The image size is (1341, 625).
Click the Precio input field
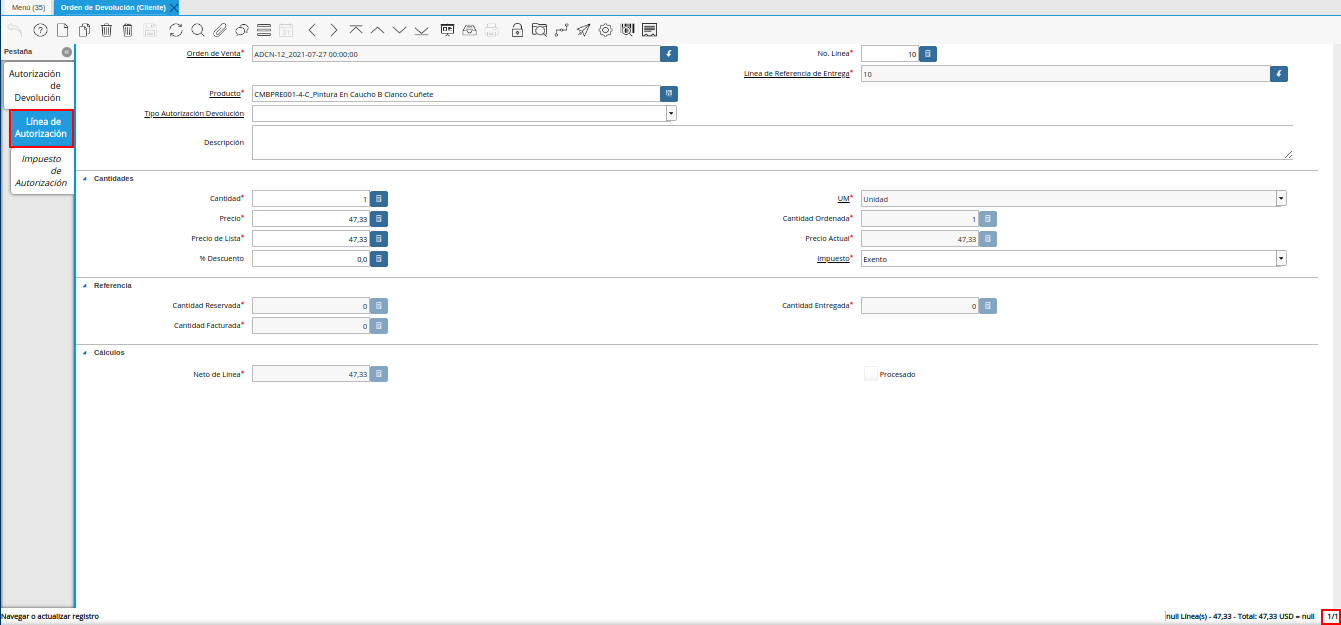point(311,219)
